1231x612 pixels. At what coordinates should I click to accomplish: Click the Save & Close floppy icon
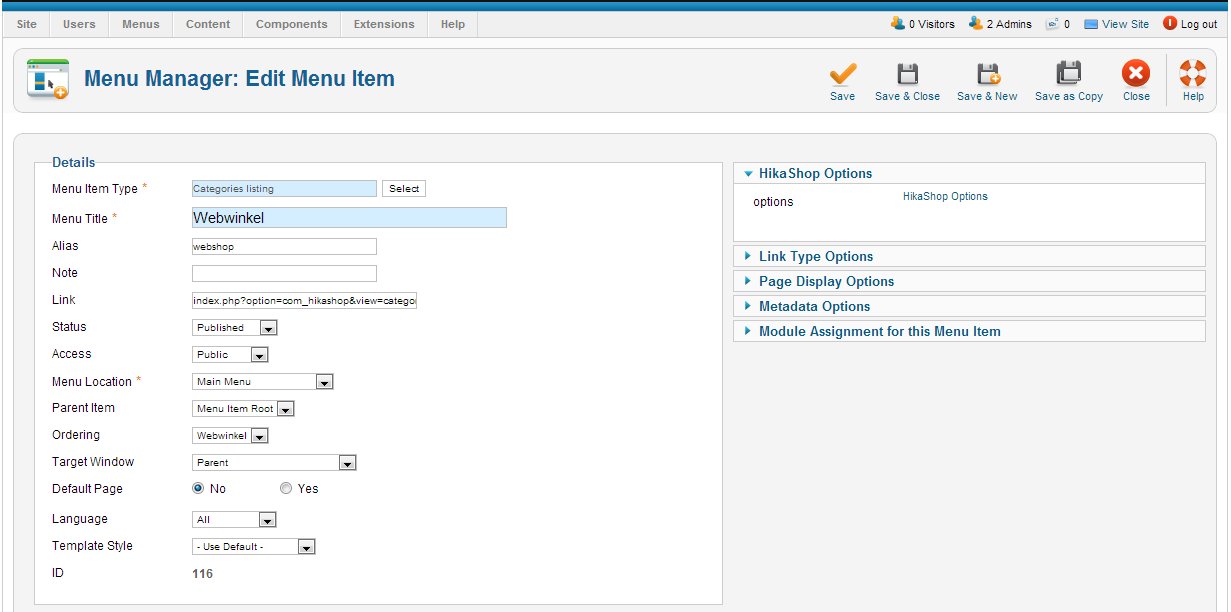point(907,75)
